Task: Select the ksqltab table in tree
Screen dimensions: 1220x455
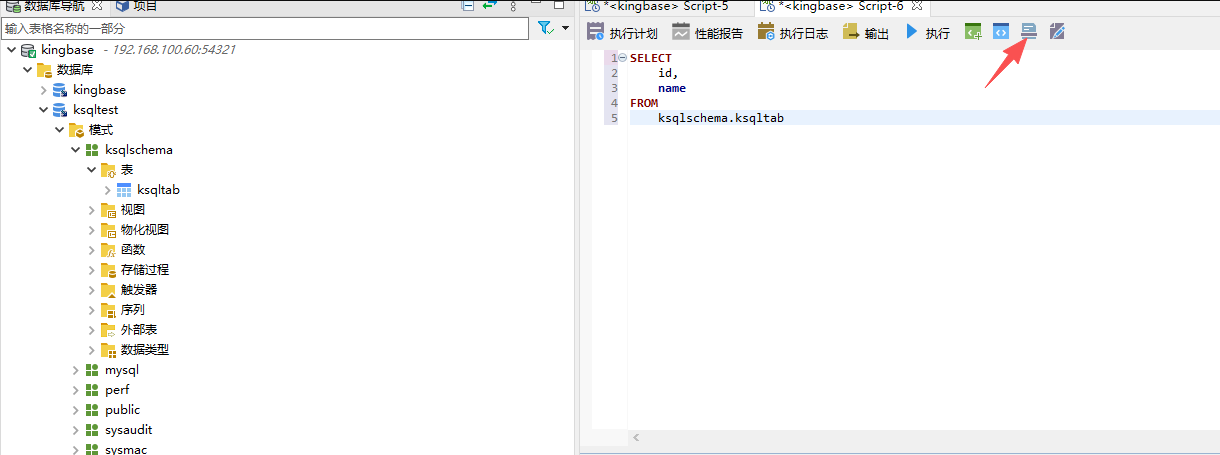Action: pyautogui.click(x=158, y=190)
